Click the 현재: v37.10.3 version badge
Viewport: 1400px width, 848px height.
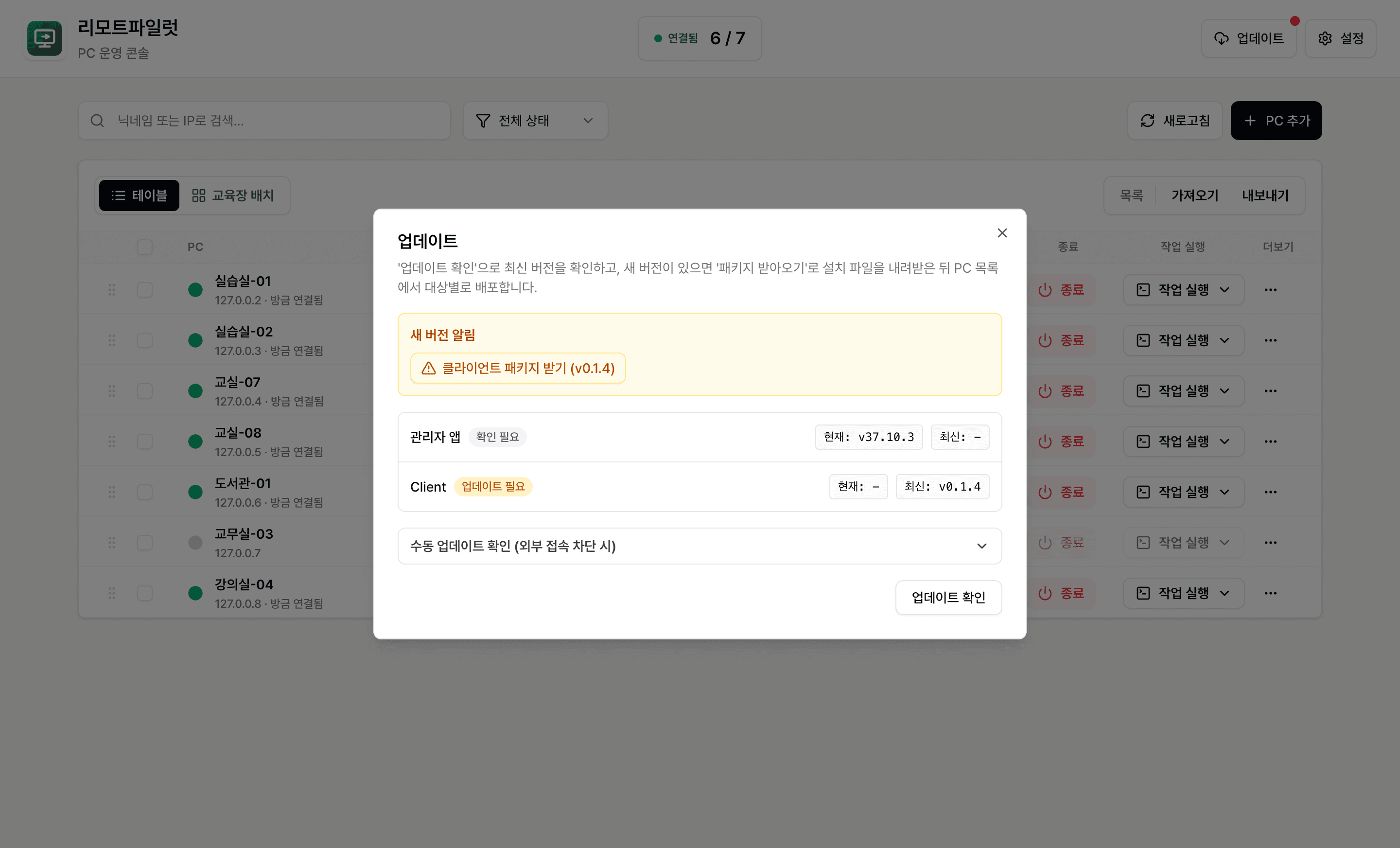click(x=869, y=437)
